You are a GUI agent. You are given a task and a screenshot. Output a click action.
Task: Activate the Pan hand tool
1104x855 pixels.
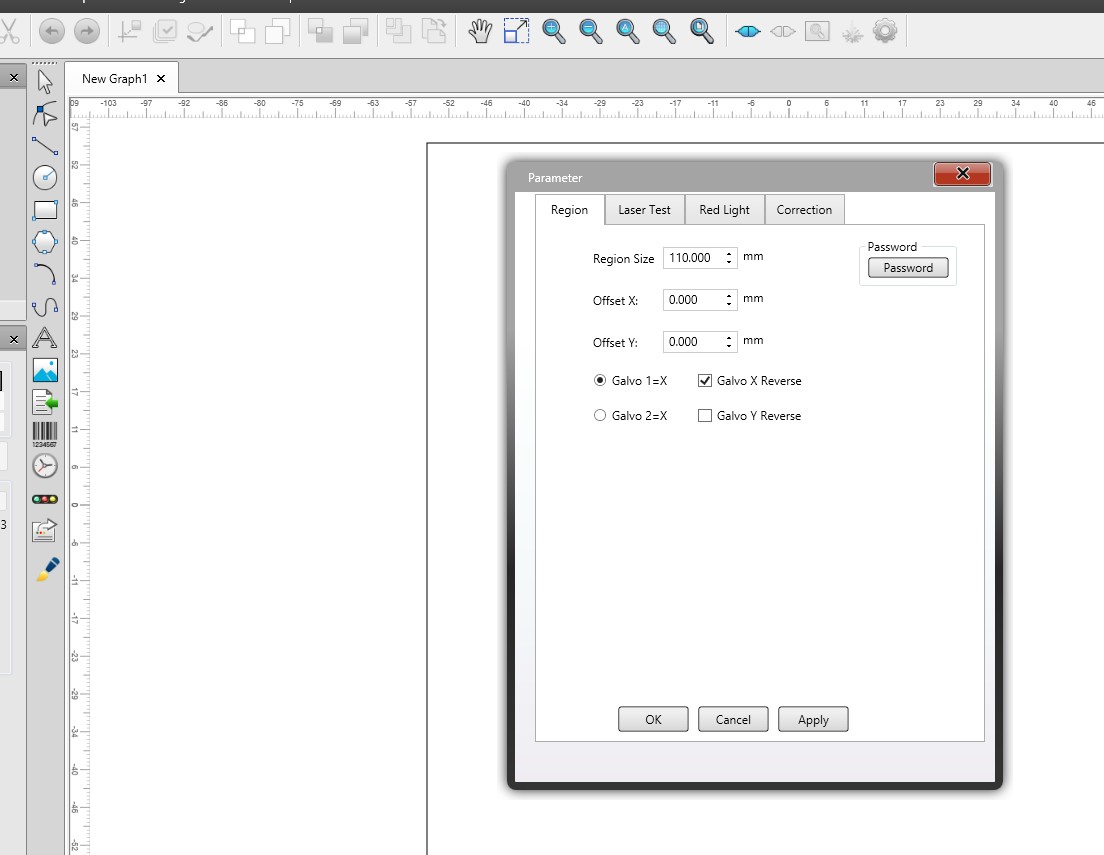(480, 32)
